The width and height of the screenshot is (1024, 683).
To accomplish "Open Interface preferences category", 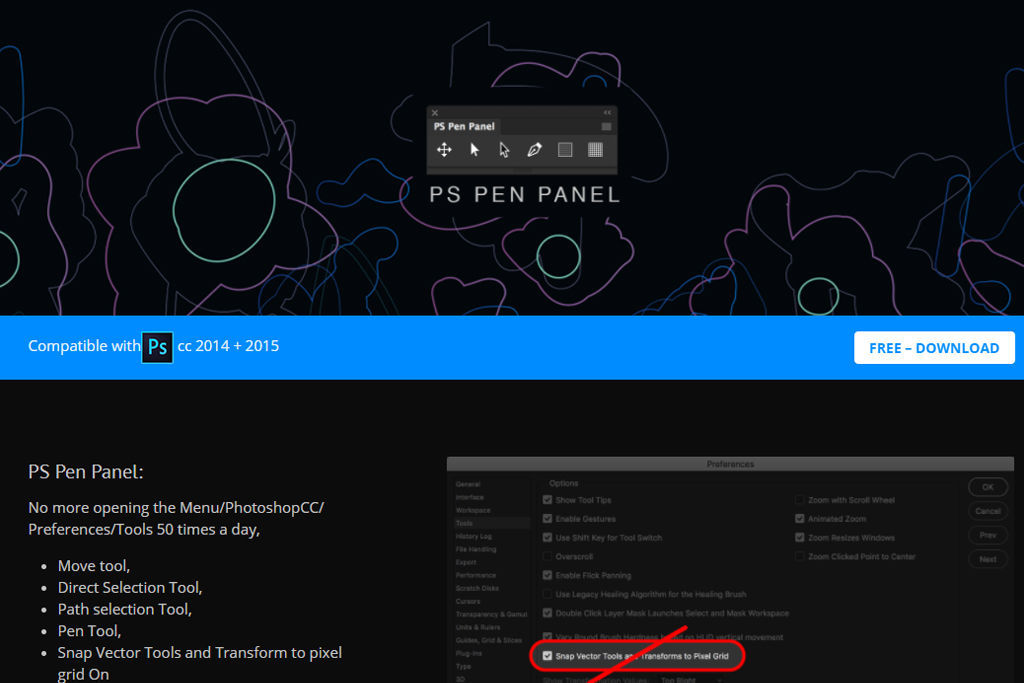I will click(470, 497).
